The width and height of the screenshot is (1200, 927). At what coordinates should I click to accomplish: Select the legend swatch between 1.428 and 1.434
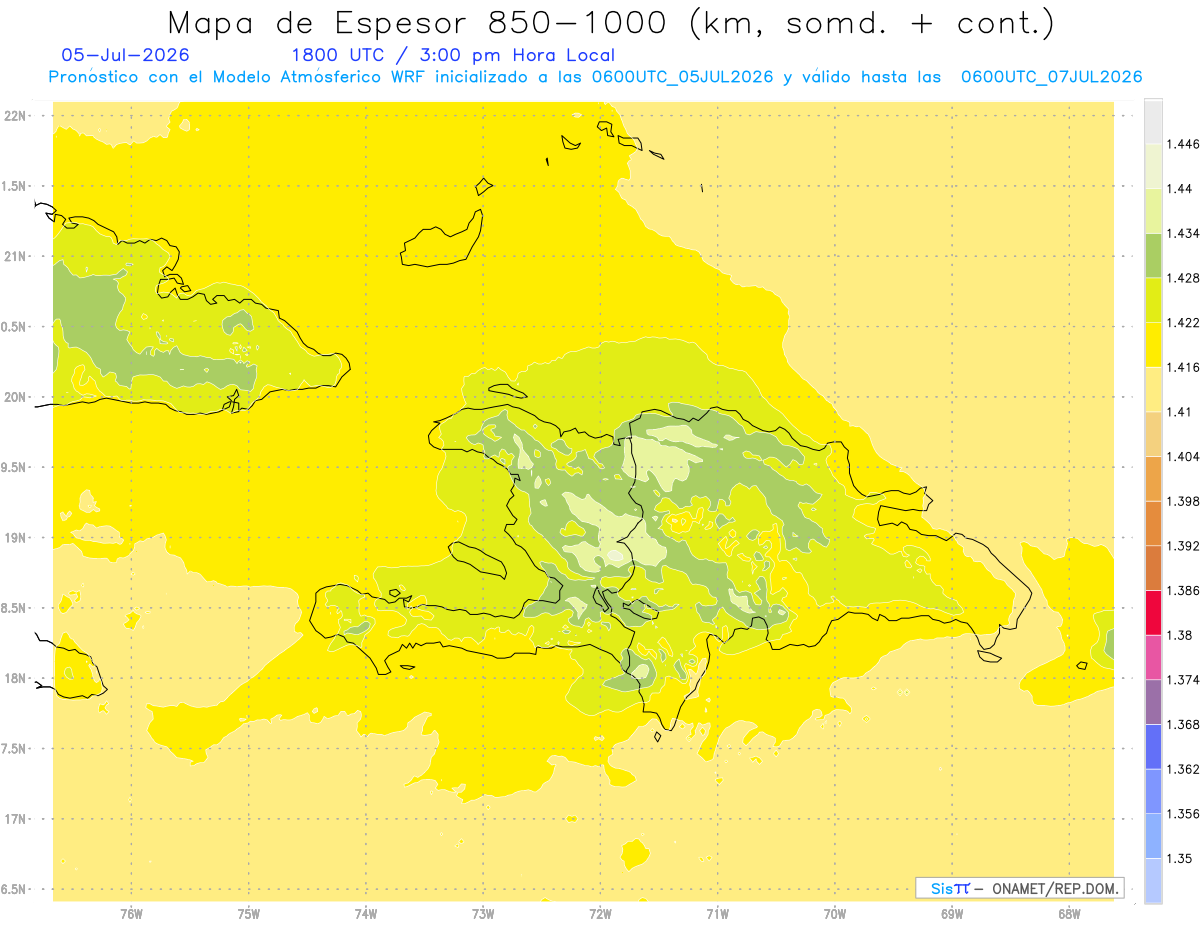point(1153,255)
